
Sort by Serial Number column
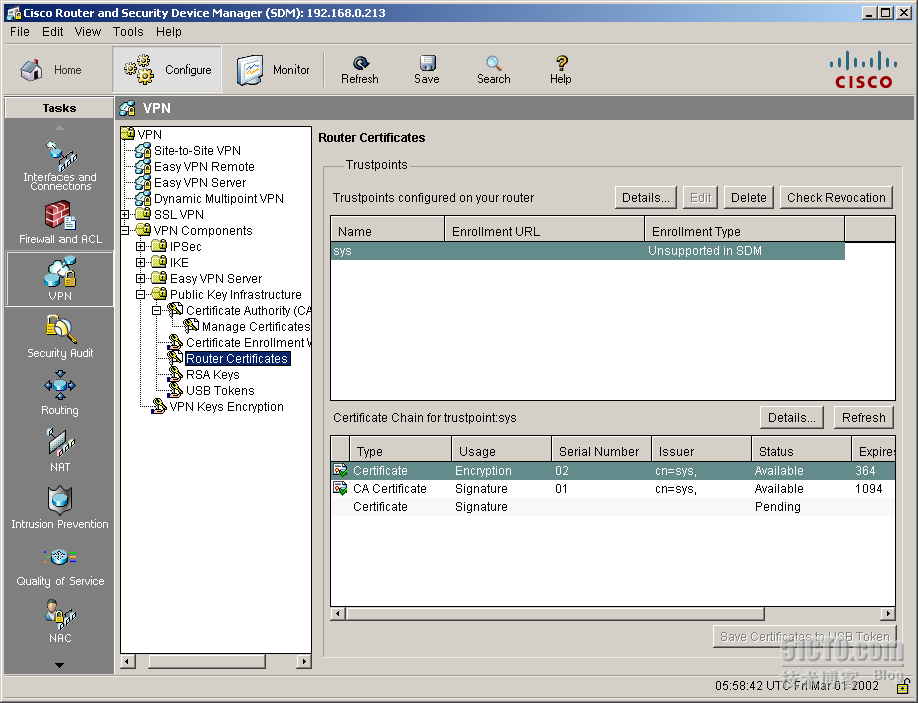pyautogui.click(x=601, y=451)
